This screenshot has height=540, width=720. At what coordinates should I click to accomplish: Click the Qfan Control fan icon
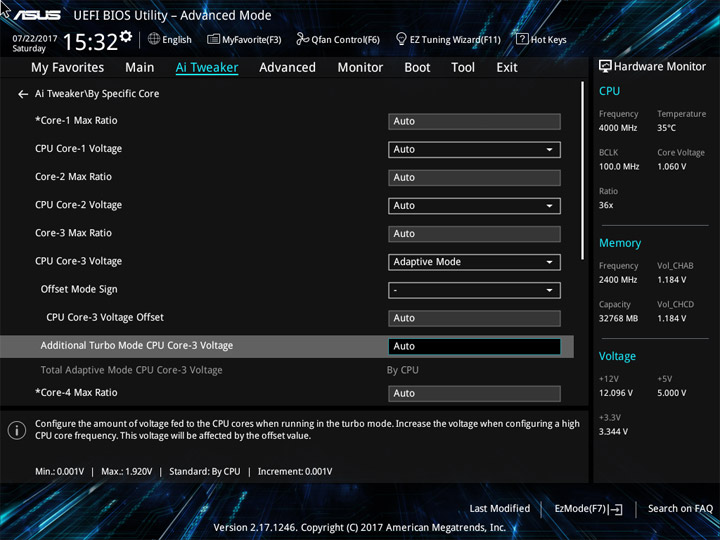click(x=302, y=39)
